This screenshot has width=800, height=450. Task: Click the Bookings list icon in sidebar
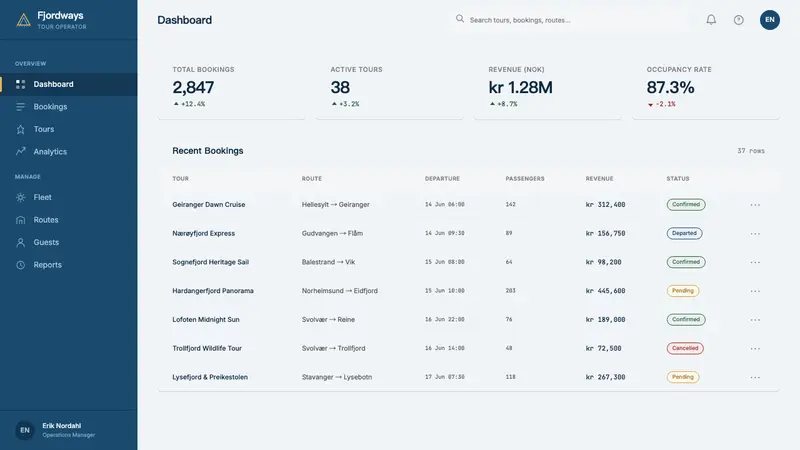point(20,107)
